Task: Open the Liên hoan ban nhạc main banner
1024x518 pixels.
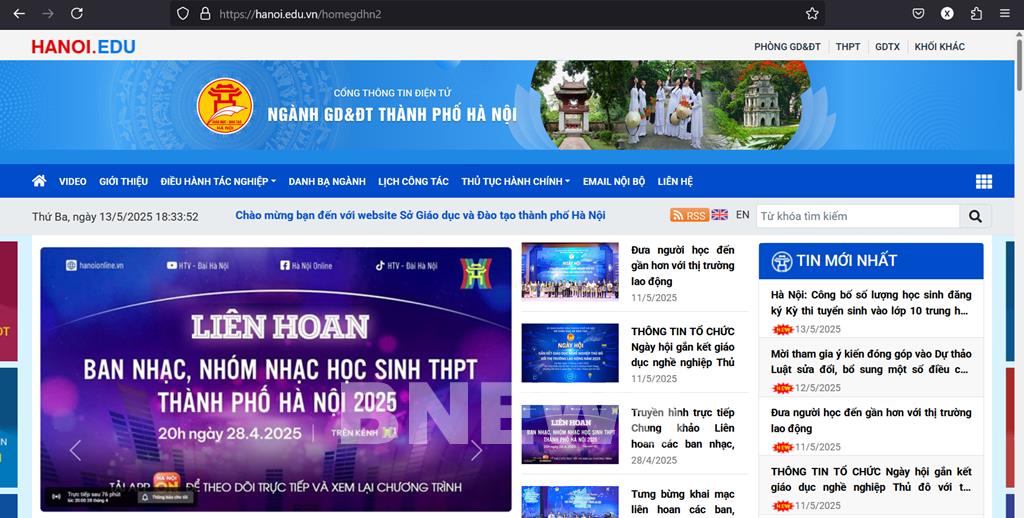Action: 276,379
